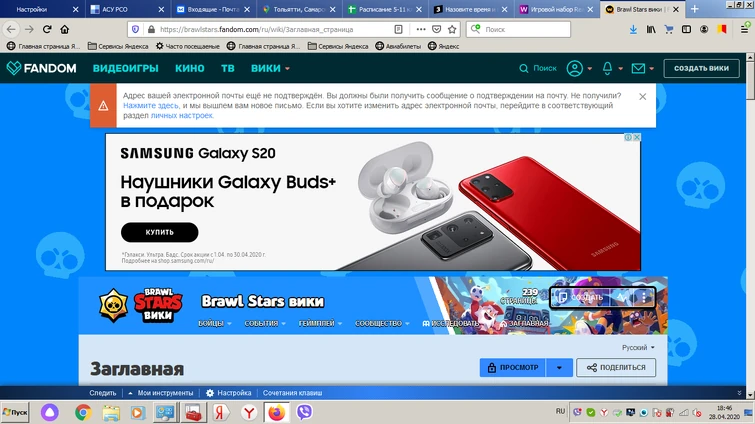Switch to Входящие - Почта tab
The image size is (755, 424).
(206, 9)
